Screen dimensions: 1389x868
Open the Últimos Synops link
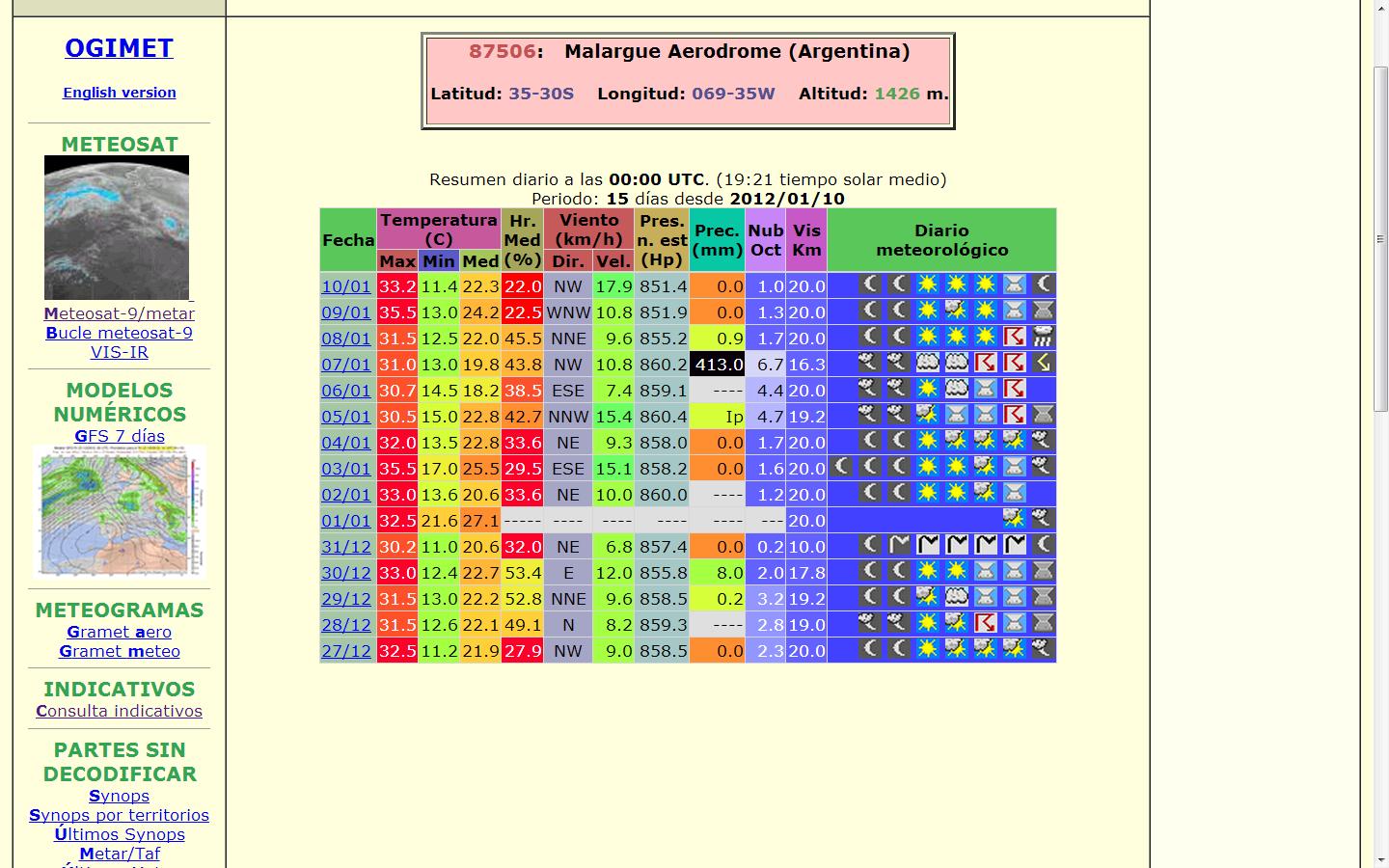(120, 834)
